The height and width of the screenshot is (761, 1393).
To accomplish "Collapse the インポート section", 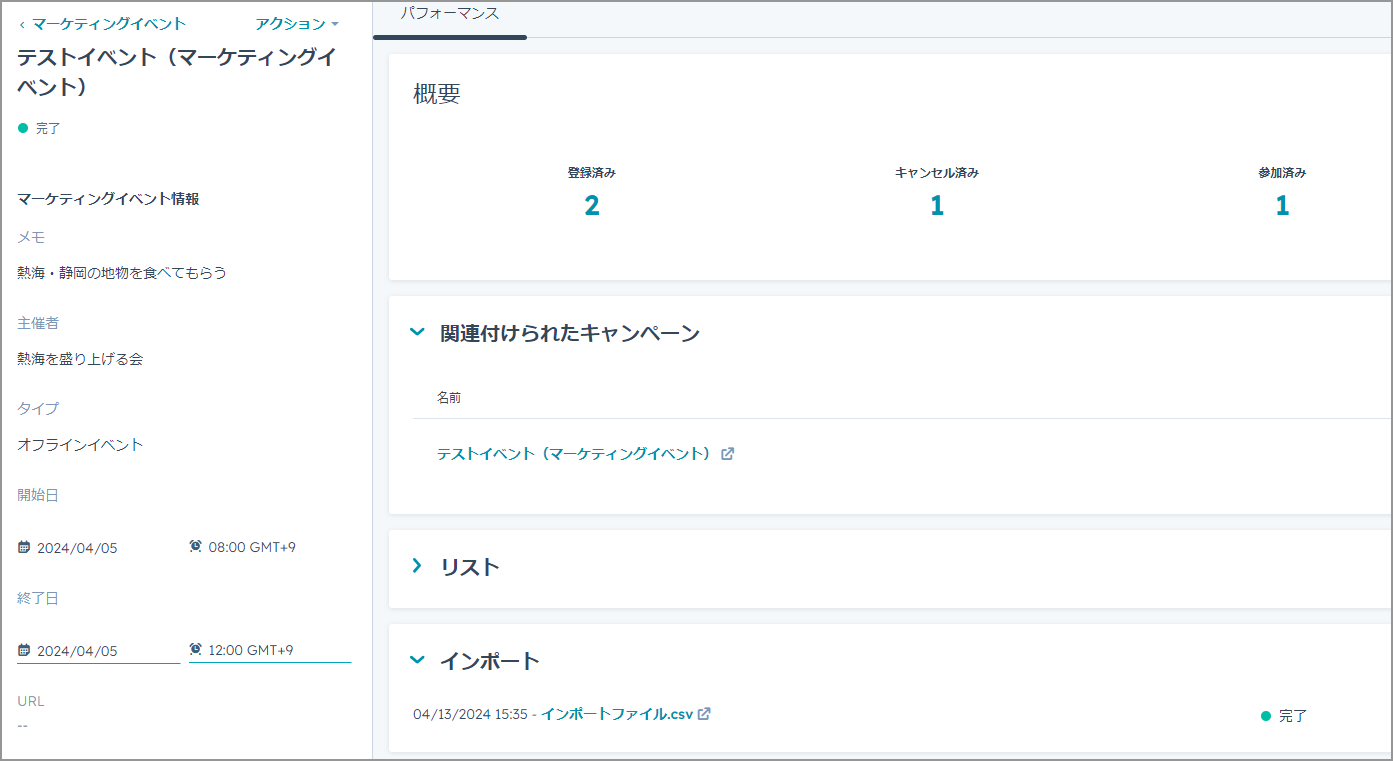I will pyautogui.click(x=418, y=660).
